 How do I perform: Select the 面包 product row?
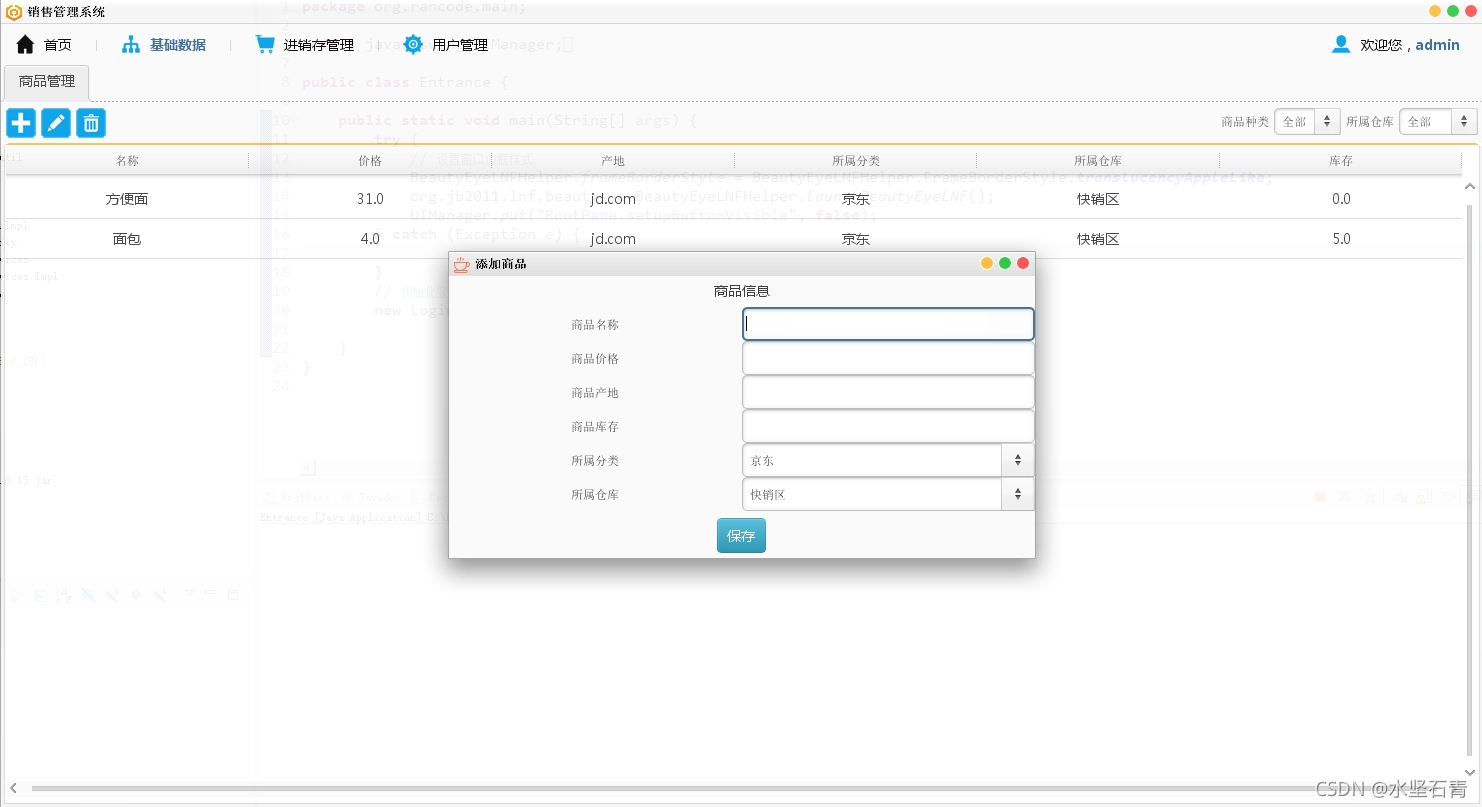[x=734, y=239]
